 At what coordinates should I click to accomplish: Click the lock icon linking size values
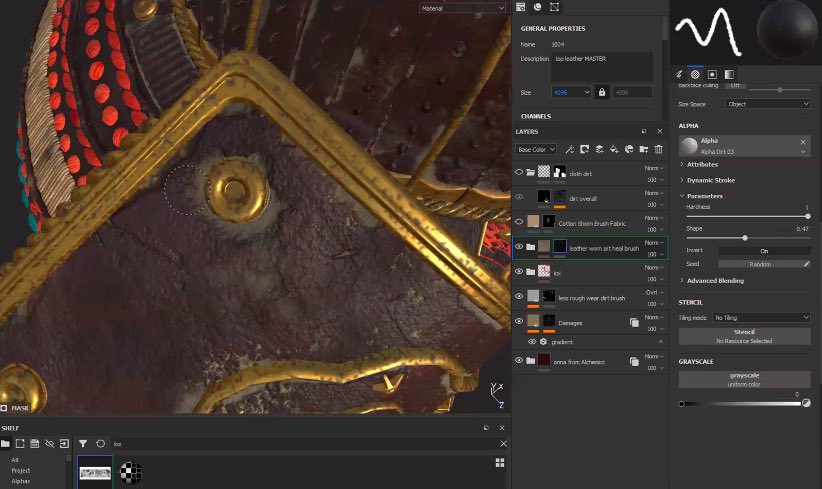[x=602, y=92]
